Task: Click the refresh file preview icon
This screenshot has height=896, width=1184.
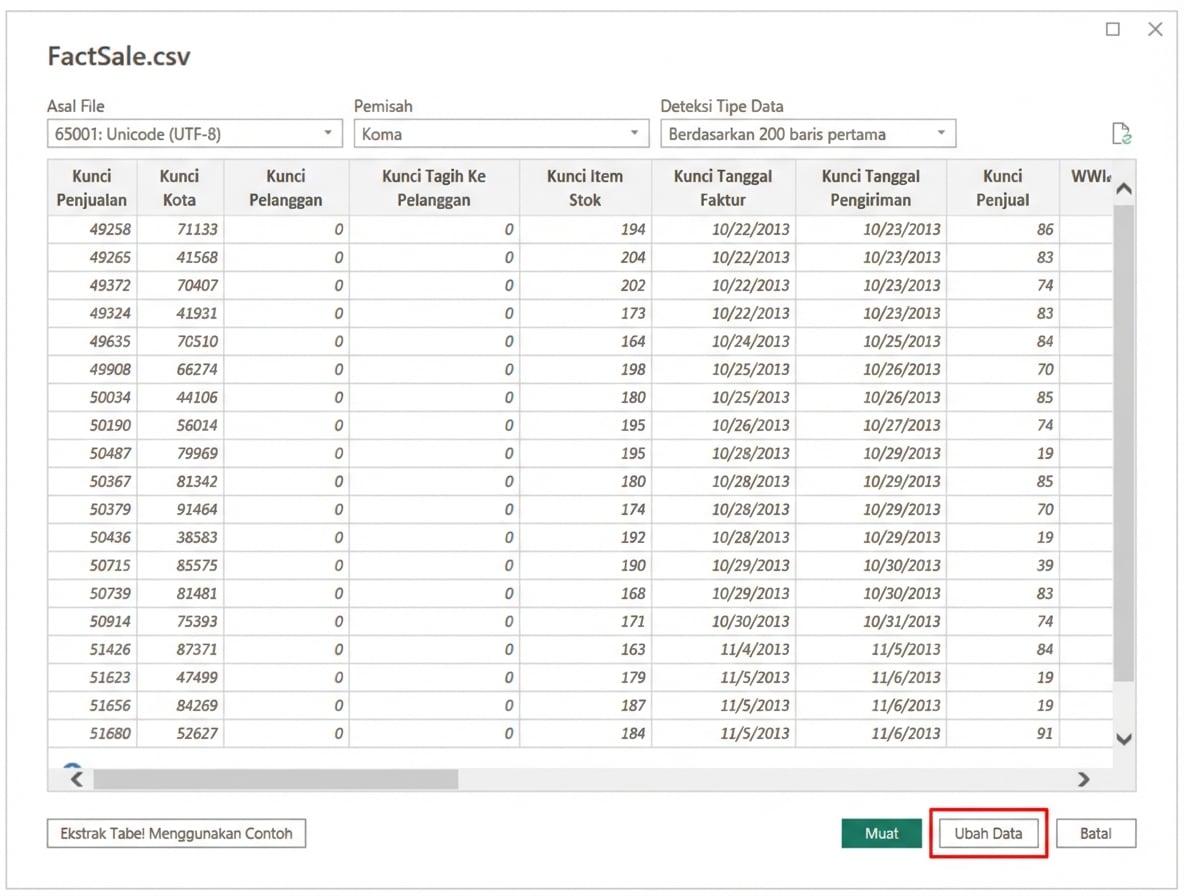Action: [1121, 134]
